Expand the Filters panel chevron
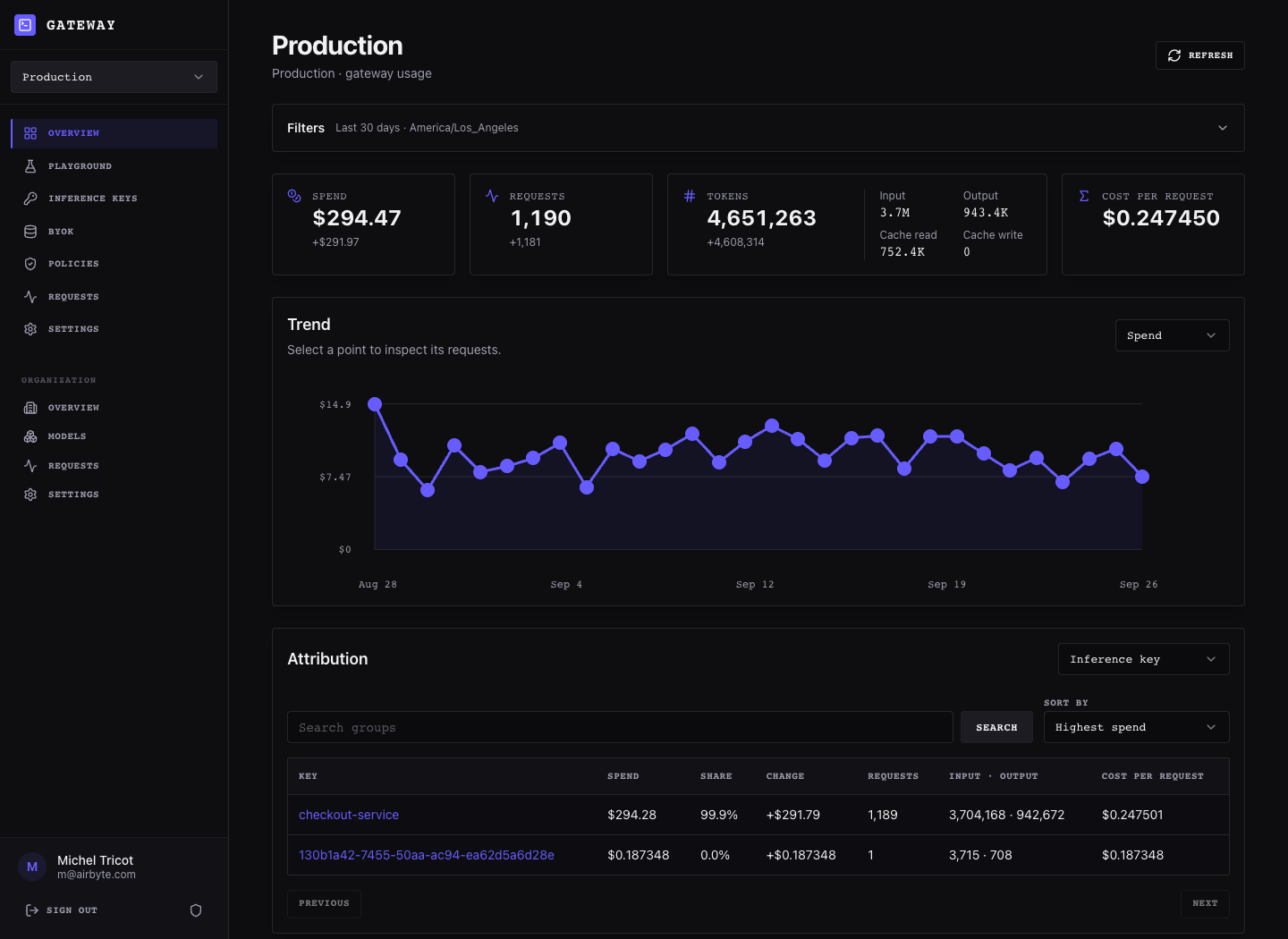The width and height of the screenshot is (1288, 939). click(1223, 128)
